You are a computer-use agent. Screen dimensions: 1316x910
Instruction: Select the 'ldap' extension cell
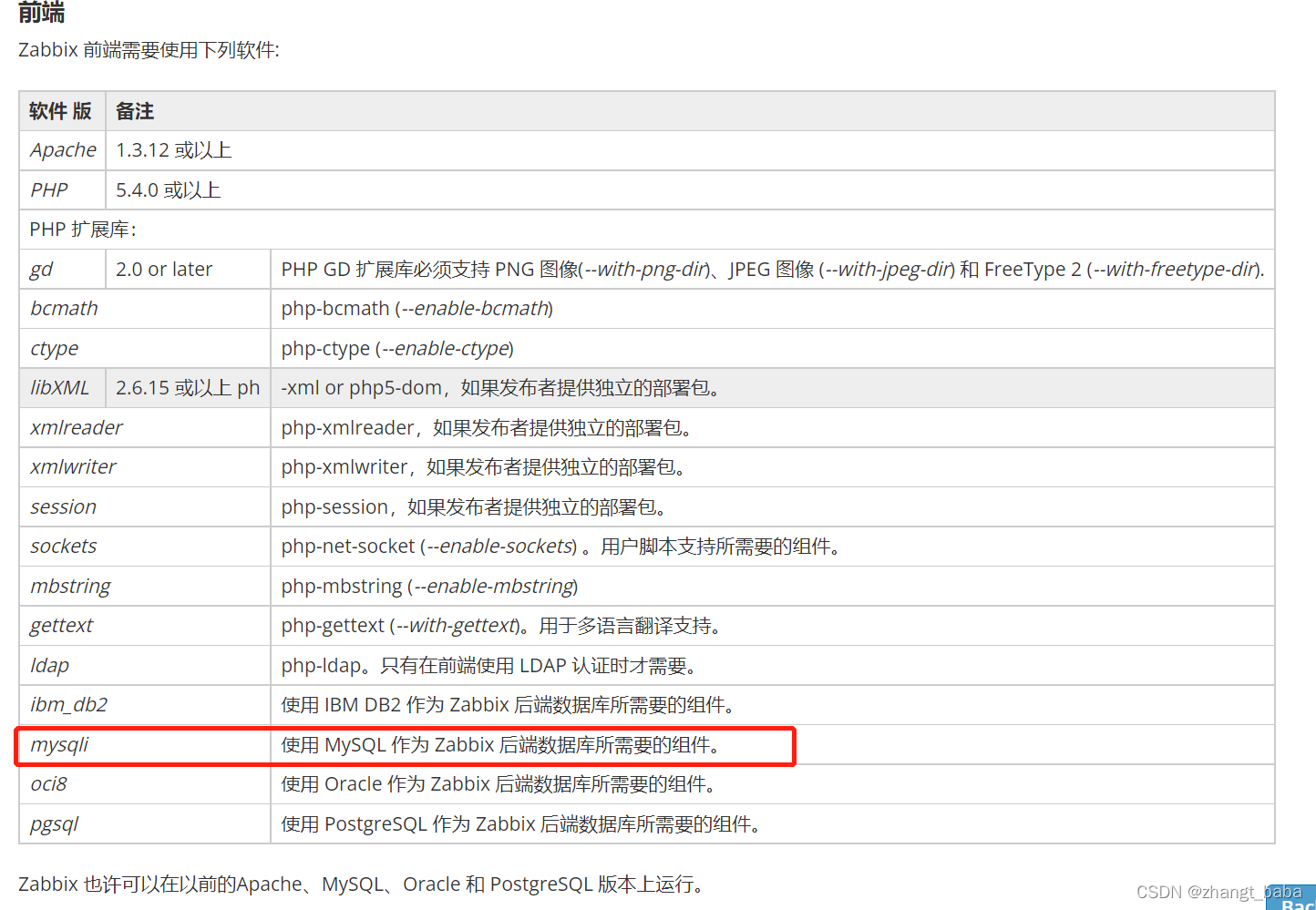pos(145,666)
